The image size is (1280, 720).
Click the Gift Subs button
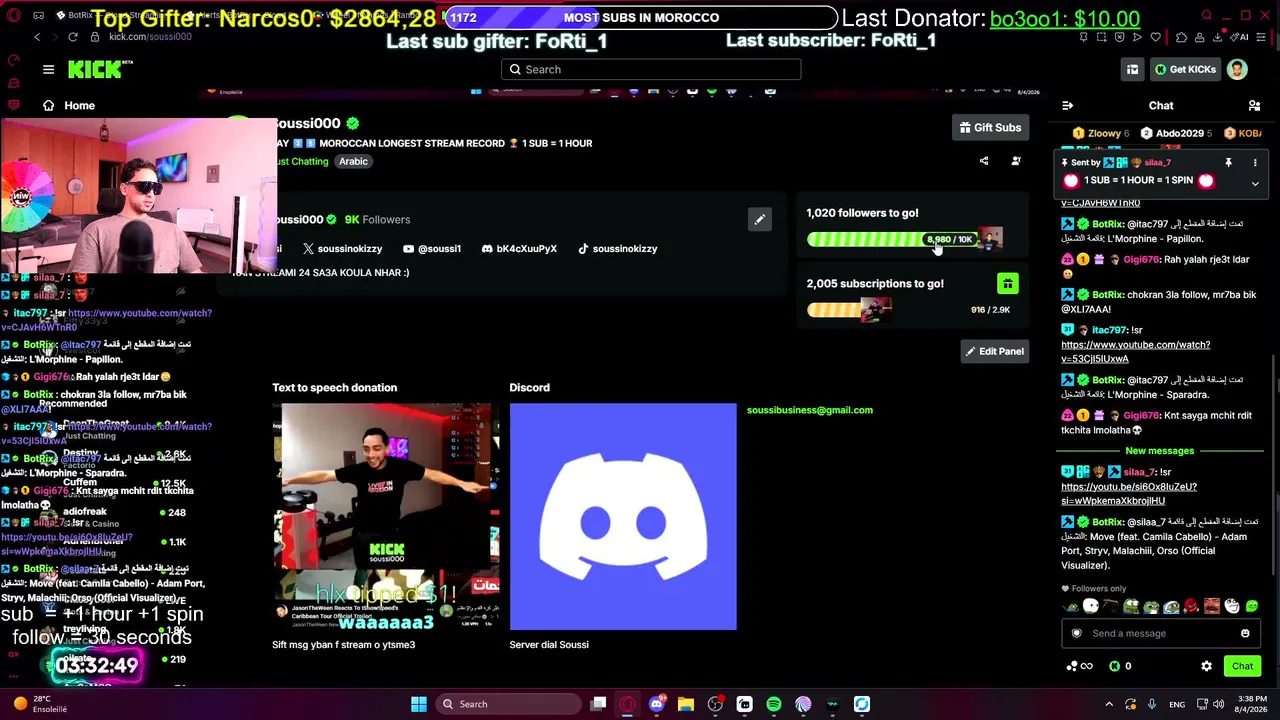tap(990, 127)
